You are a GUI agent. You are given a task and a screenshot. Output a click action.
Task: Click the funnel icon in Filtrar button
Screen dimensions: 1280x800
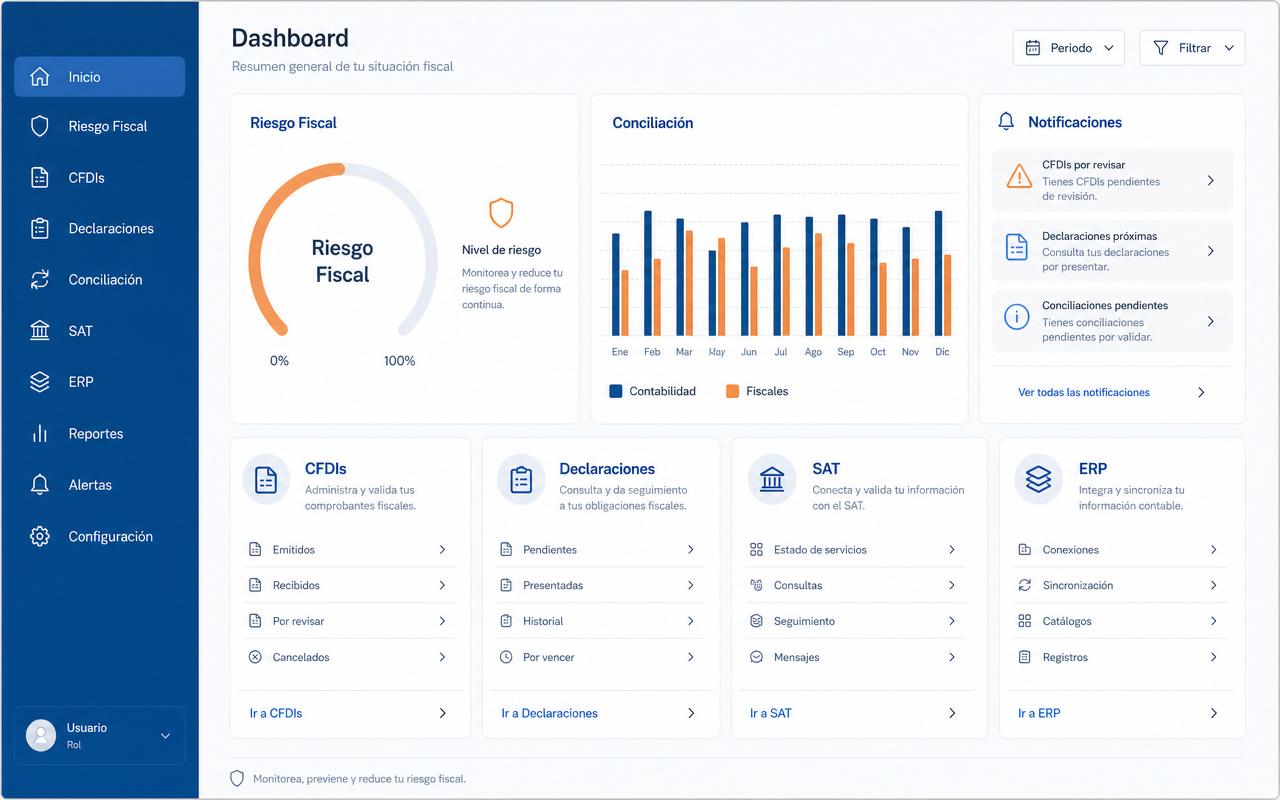[x=1161, y=48]
